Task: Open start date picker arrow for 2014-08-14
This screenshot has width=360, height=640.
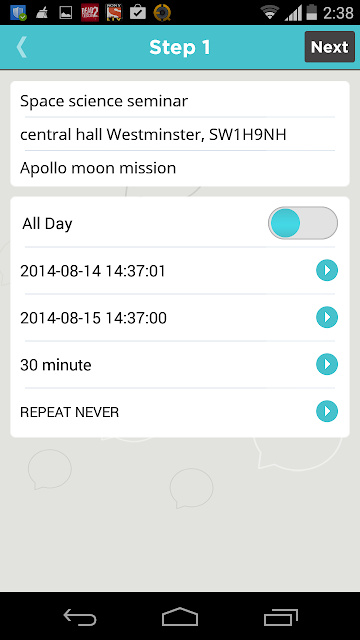Action: (x=327, y=270)
